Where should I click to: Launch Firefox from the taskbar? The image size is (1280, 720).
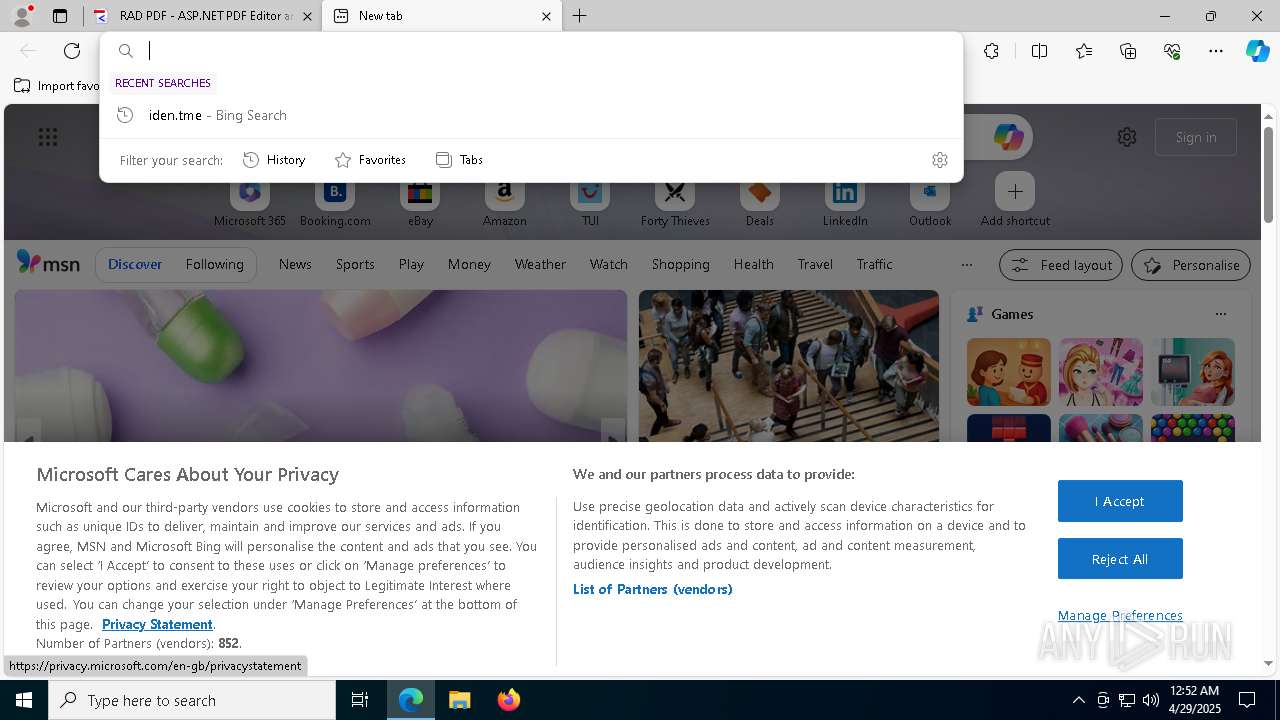(508, 700)
